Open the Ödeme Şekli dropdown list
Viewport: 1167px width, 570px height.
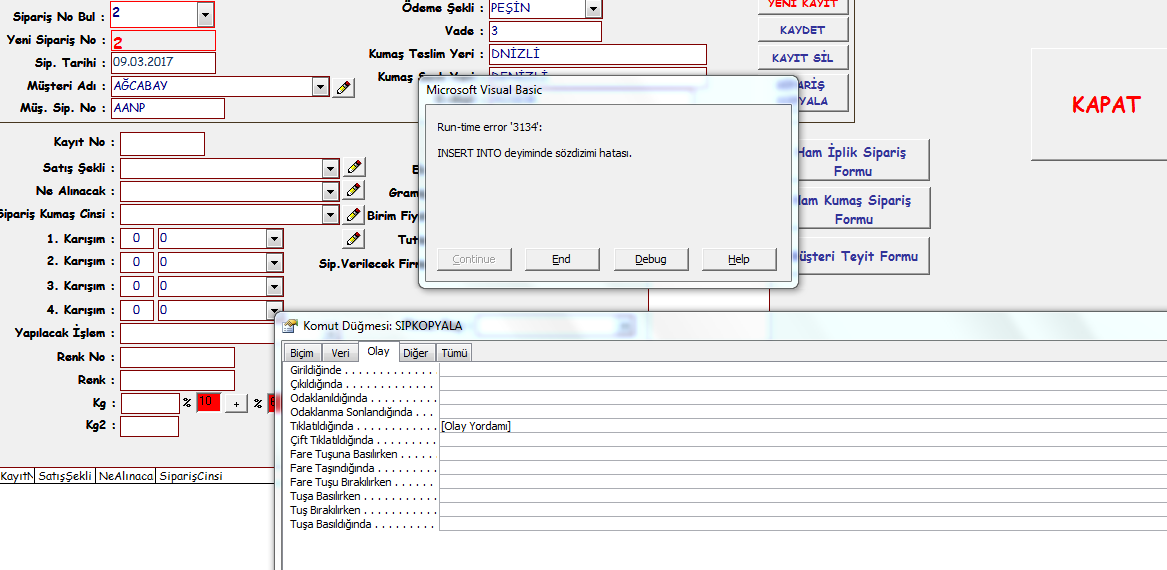click(x=593, y=9)
